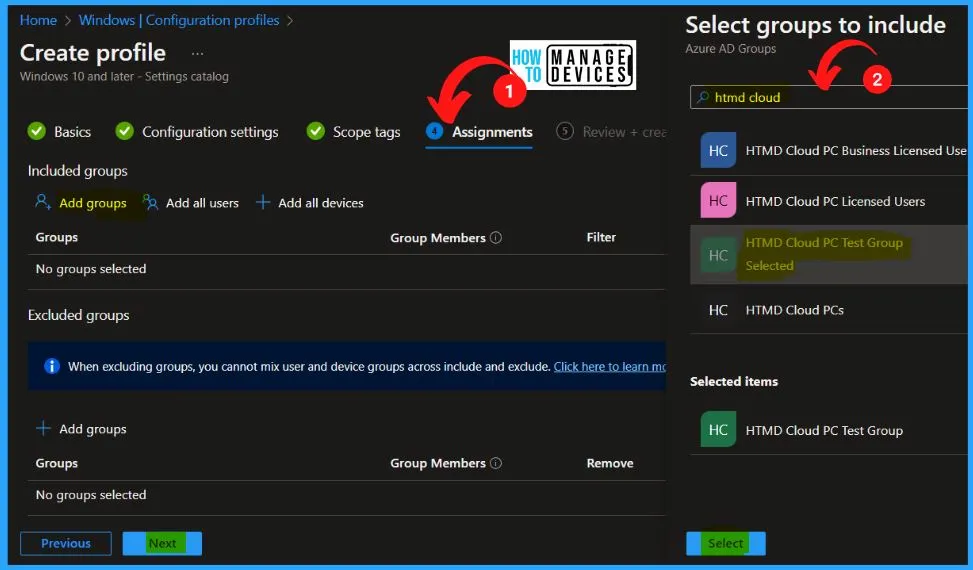Screen dimensions: 973x570
Task: Click blue HC avatar of Business Licensed Users
Action: click(718, 150)
